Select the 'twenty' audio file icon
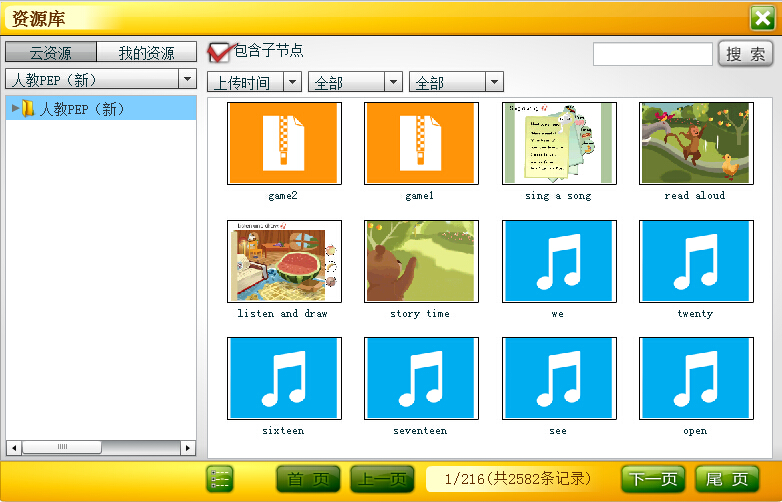 point(696,261)
